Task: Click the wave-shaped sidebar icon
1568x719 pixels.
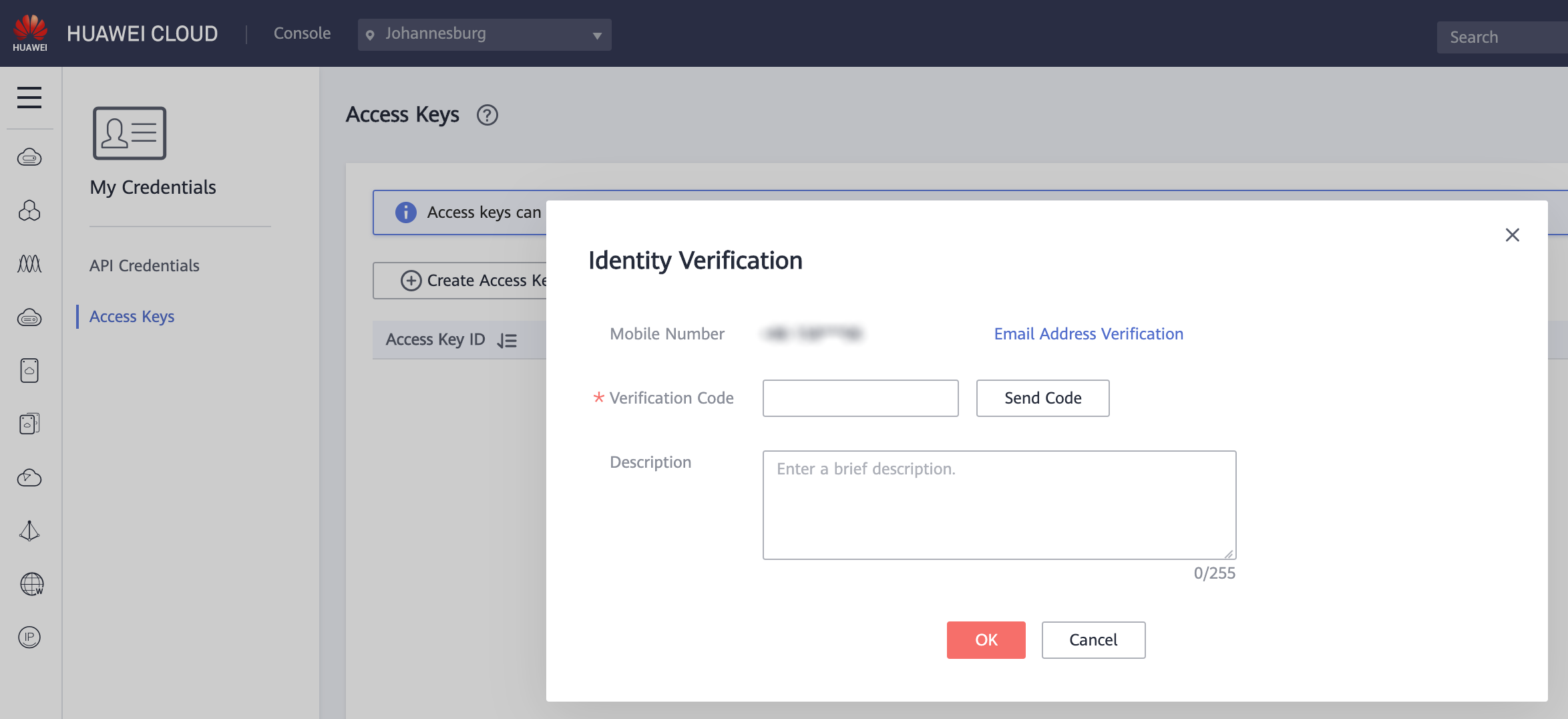Action: [x=29, y=264]
